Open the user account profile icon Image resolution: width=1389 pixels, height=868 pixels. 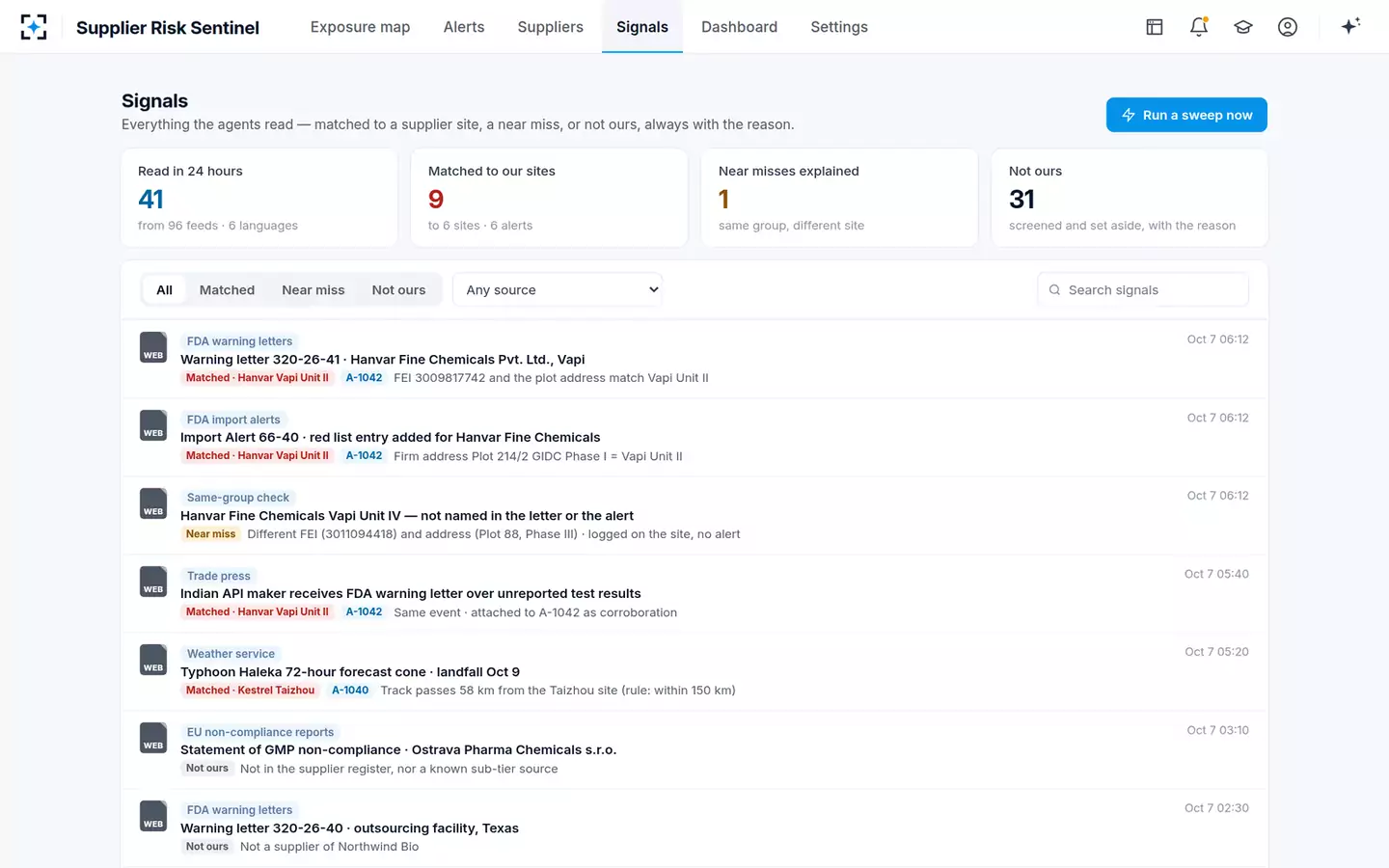[1288, 27]
